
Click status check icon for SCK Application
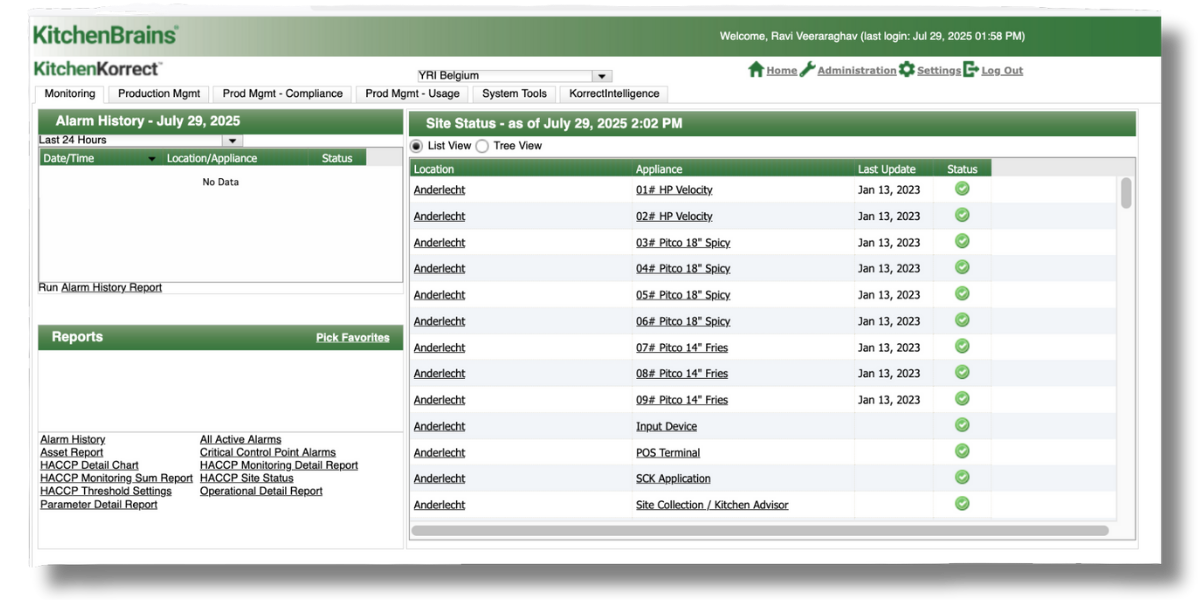pyautogui.click(x=962, y=477)
